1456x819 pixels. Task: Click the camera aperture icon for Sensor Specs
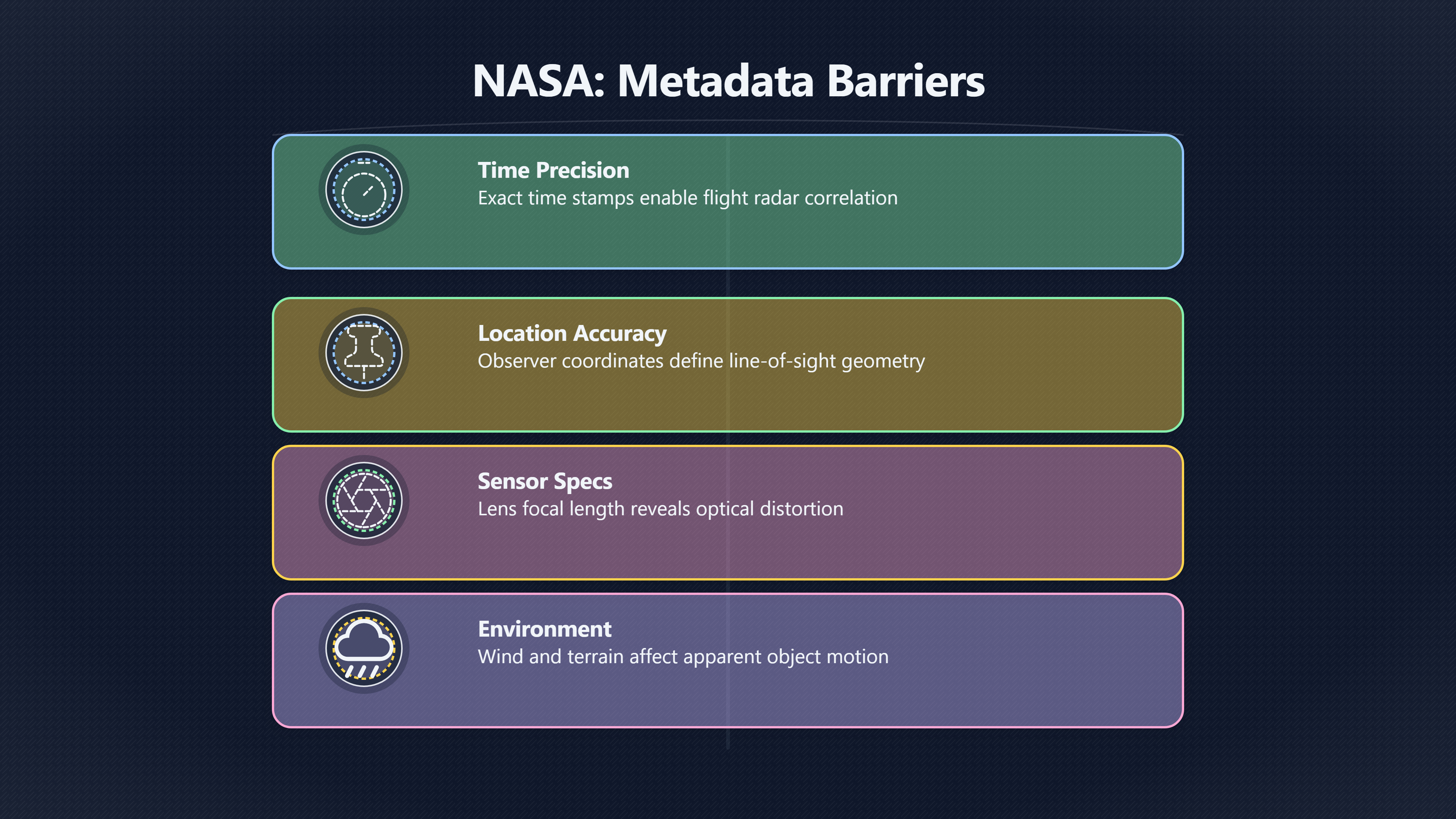coord(364,501)
